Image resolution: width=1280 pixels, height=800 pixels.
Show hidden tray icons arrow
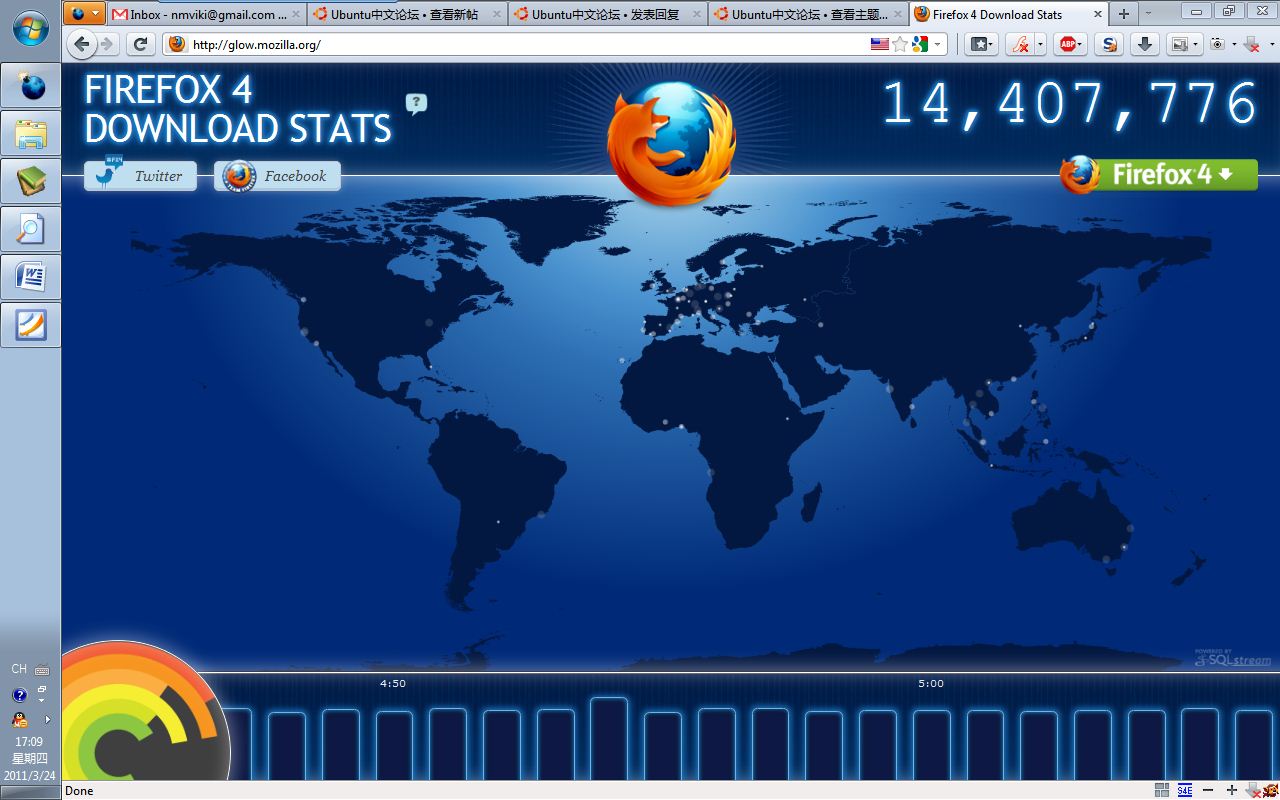coord(47,719)
